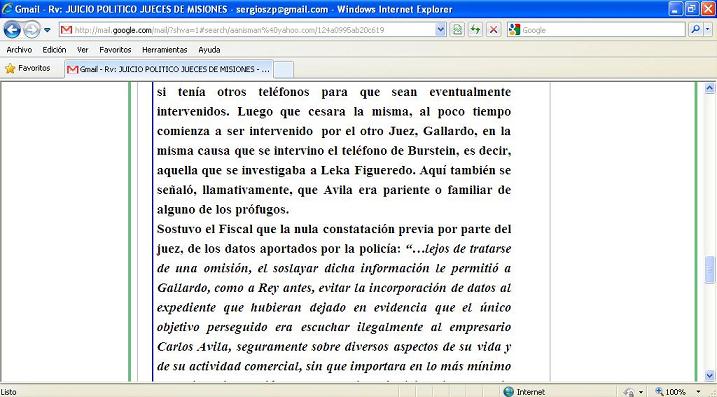Click the Refresh page icon
This screenshot has width=717, height=397.
point(475,30)
